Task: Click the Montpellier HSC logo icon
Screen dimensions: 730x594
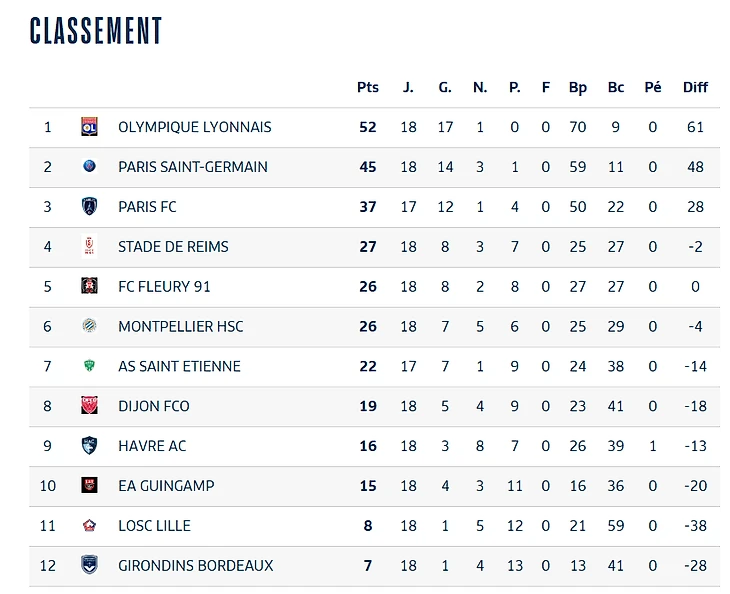Action: (x=89, y=326)
